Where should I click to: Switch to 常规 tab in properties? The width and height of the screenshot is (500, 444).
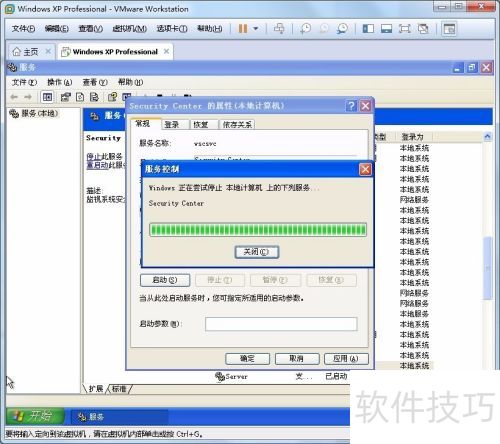point(143,124)
